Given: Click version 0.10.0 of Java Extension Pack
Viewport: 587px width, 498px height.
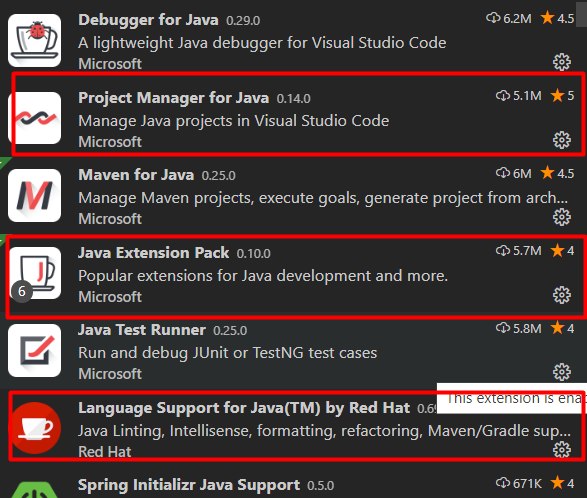Looking at the screenshot, I should point(253,253).
